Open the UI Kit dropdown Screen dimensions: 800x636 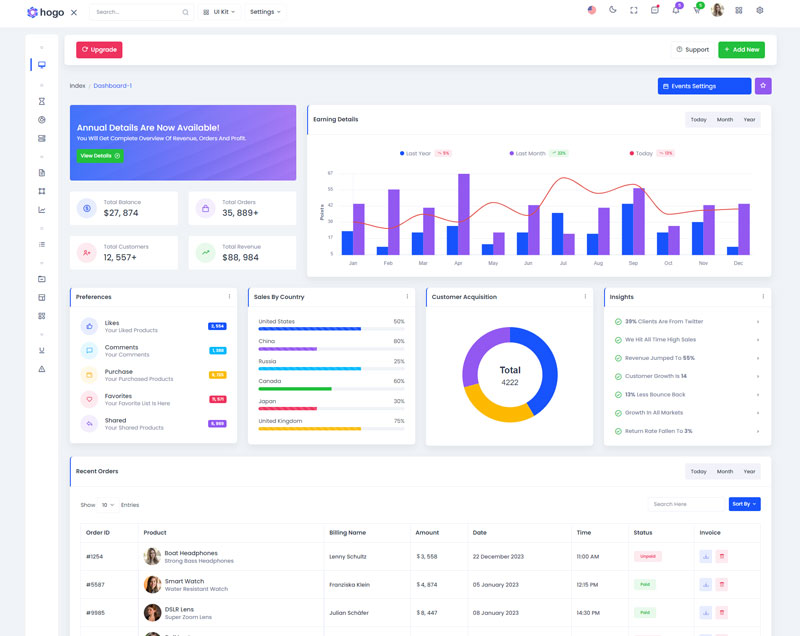pyautogui.click(x=219, y=12)
